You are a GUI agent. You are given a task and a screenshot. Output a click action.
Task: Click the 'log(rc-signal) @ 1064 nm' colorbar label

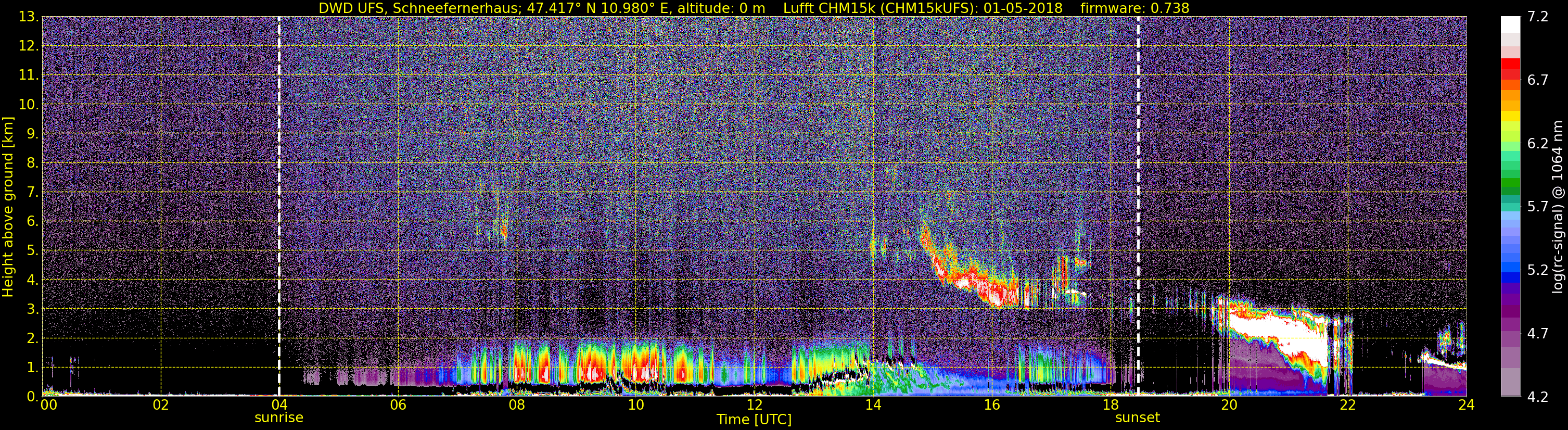tap(1559, 207)
